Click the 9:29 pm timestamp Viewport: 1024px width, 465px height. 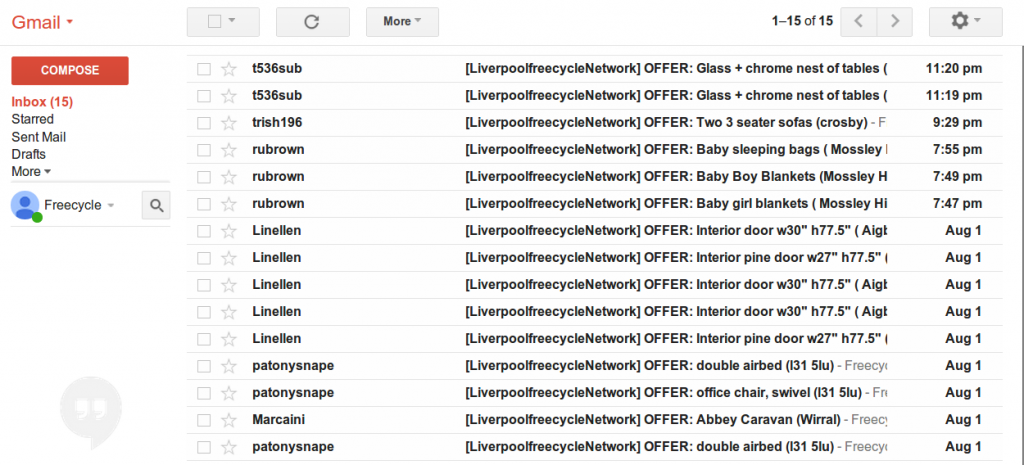(x=957, y=123)
